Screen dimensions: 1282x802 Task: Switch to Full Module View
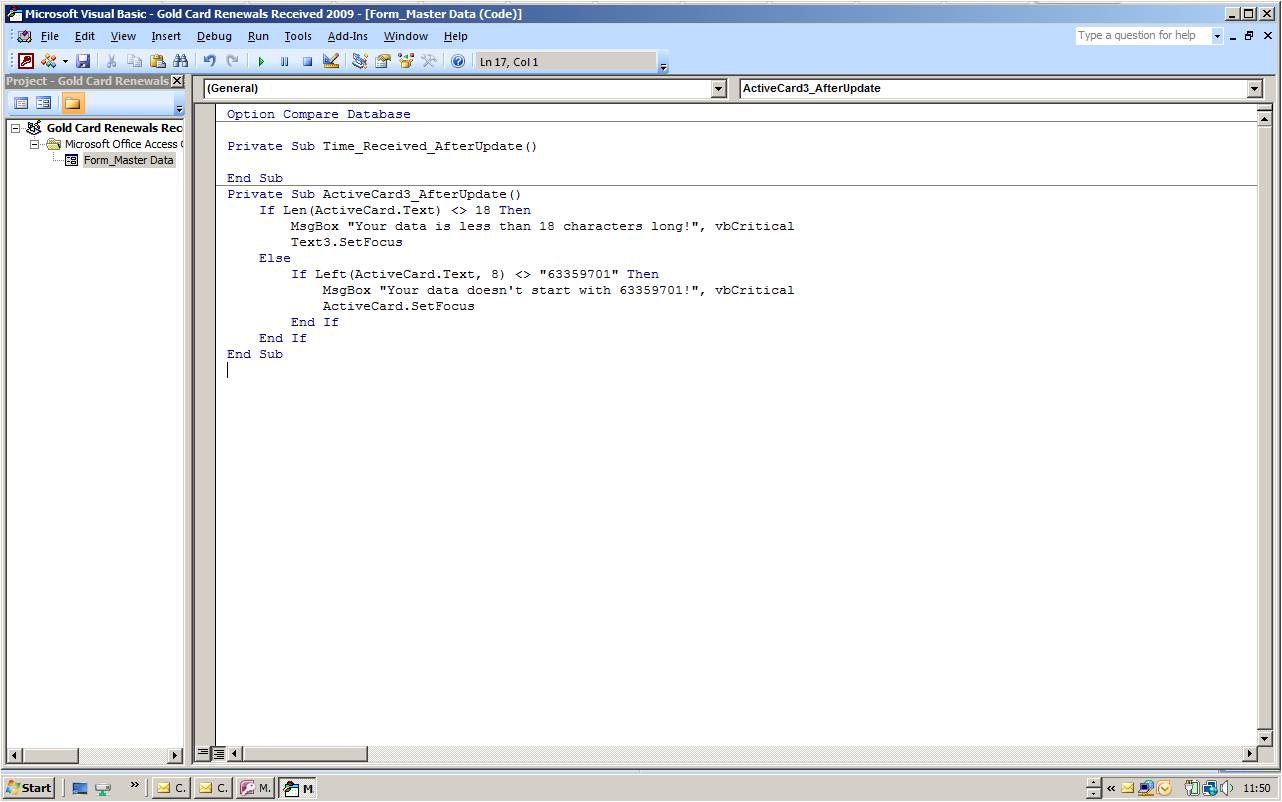coord(218,753)
